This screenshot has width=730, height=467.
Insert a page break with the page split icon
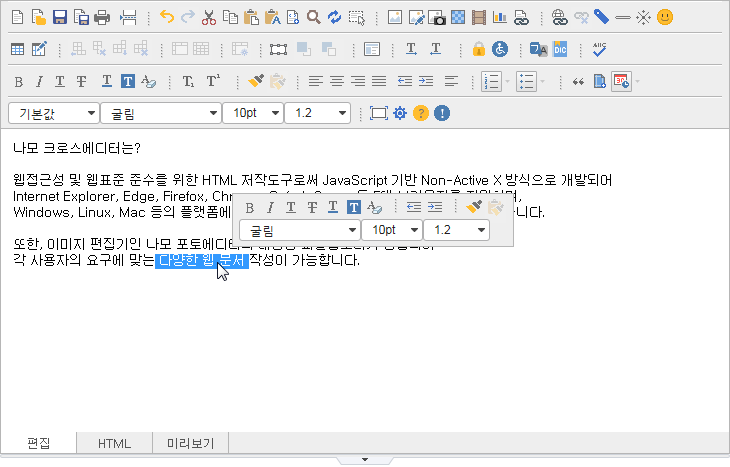(128, 18)
